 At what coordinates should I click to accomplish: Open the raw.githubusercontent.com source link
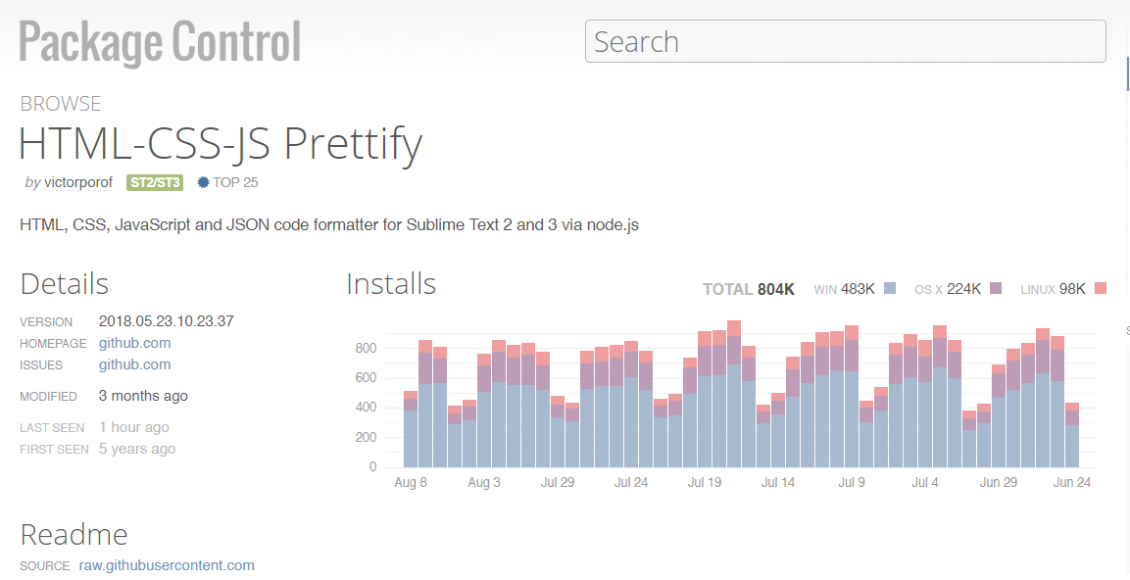pos(166,565)
